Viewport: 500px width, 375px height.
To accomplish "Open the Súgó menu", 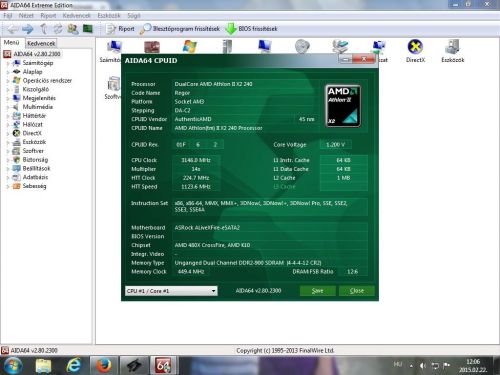I will coord(134,15).
